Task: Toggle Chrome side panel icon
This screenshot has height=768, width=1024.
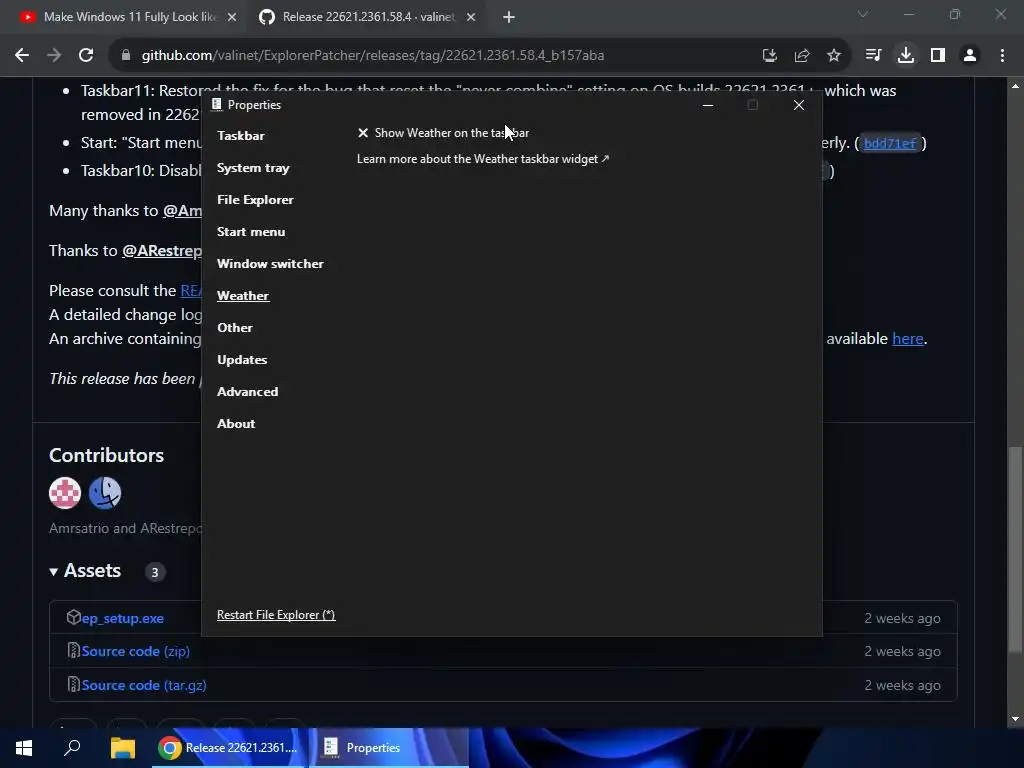Action: click(938, 56)
